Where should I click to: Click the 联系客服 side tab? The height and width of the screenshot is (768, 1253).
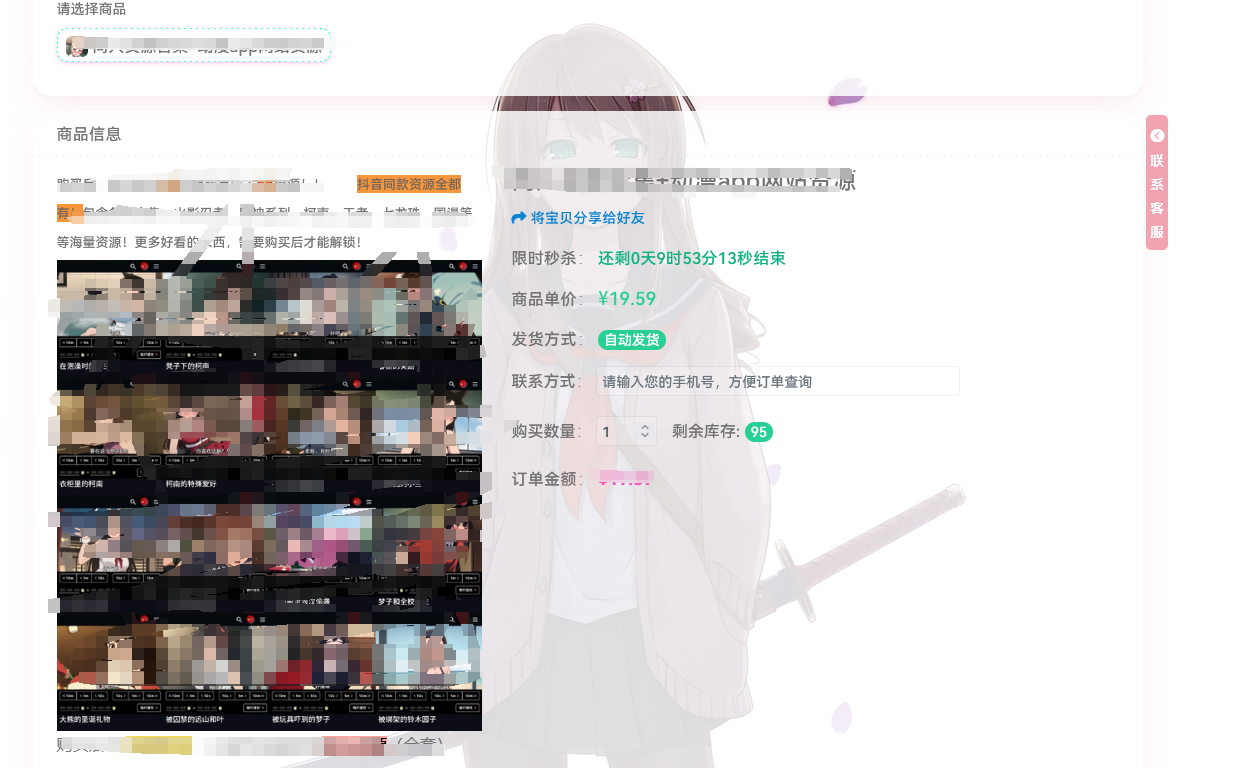1157,183
